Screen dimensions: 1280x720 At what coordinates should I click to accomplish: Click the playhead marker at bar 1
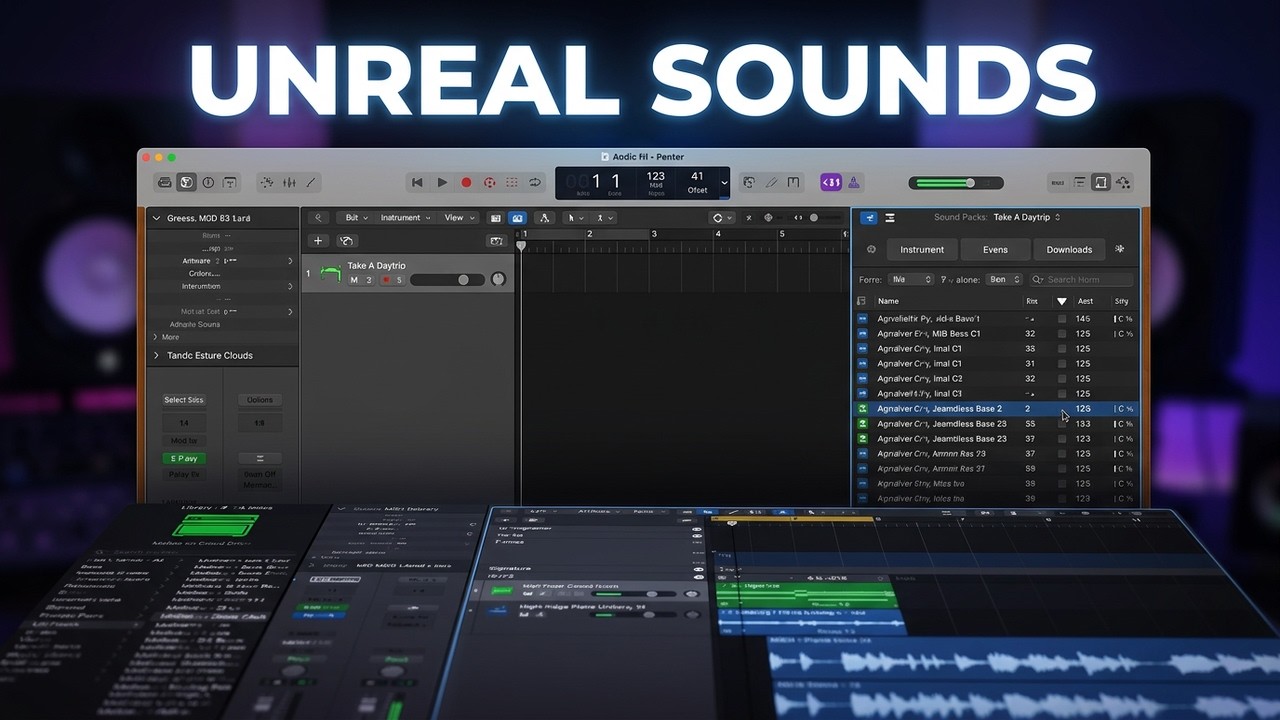click(521, 245)
